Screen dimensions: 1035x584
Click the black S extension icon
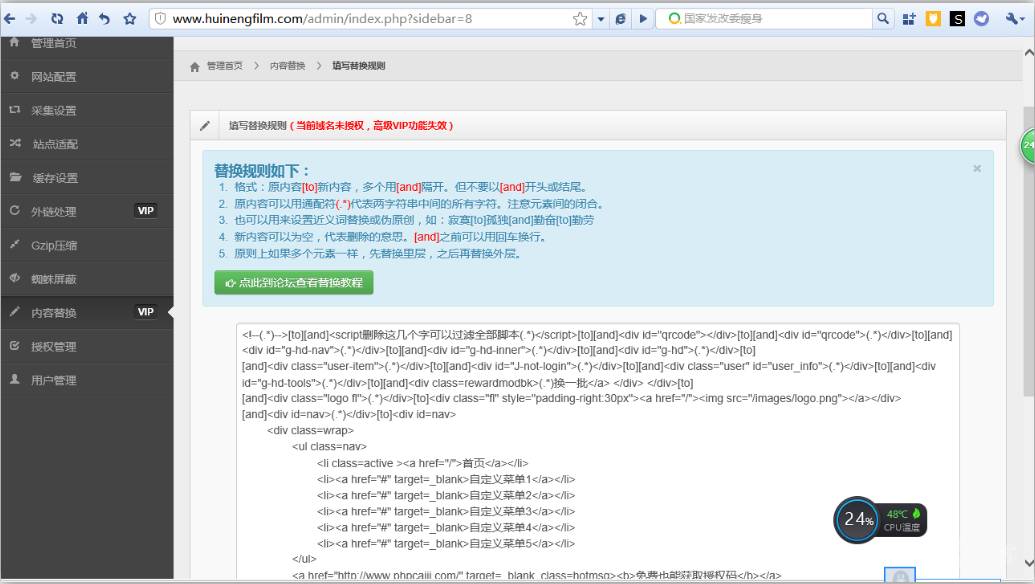tap(957, 18)
